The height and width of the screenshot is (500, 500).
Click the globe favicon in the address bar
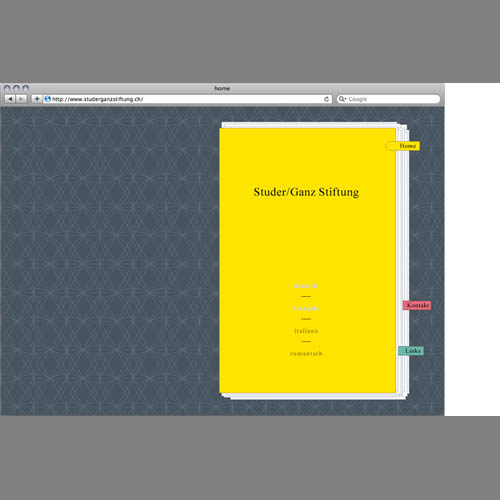click(x=48, y=99)
